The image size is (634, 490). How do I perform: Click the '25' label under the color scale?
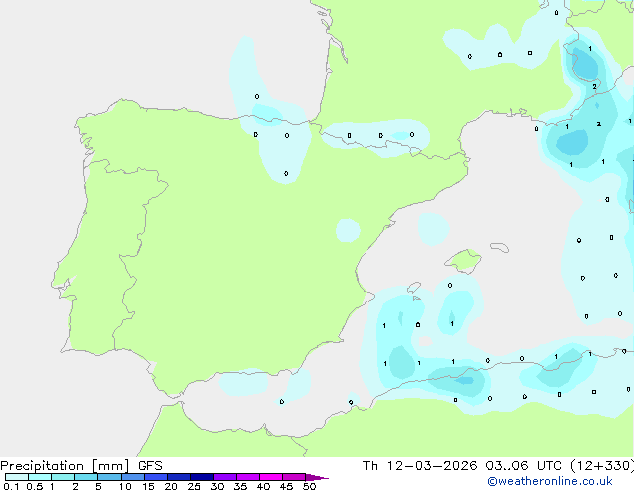[194, 486]
